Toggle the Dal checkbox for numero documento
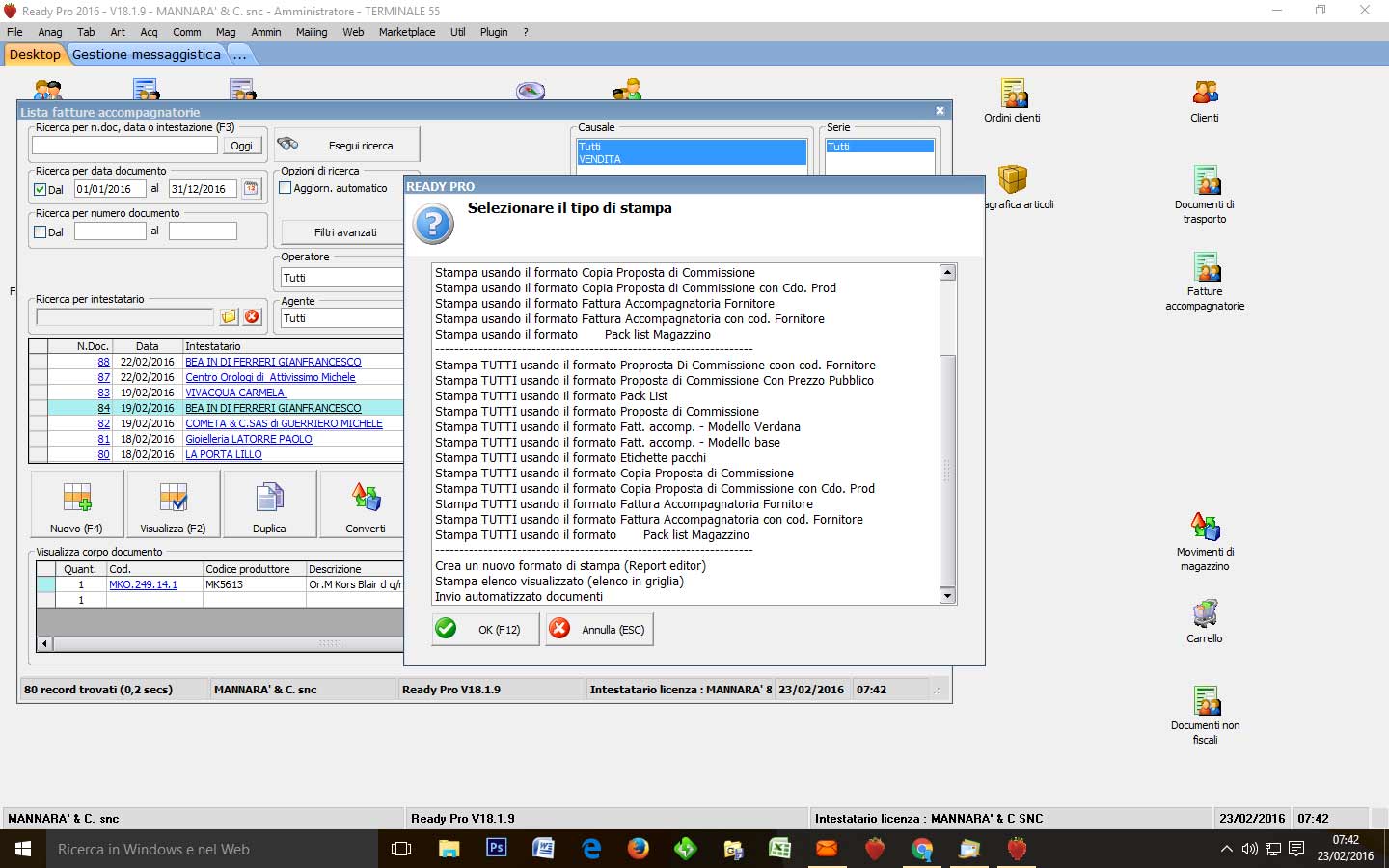The height and width of the screenshot is (868, 1389). (41, 232)
